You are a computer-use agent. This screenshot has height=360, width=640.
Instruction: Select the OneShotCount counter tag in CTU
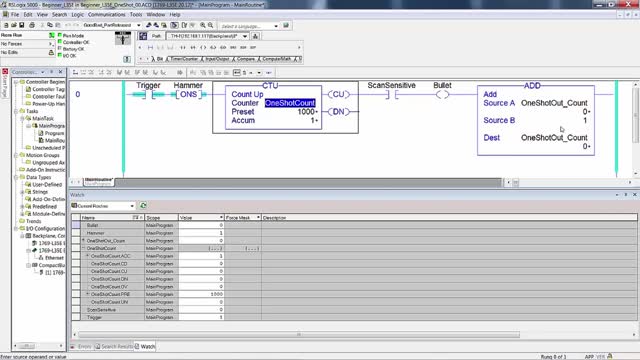click(290, 103)
